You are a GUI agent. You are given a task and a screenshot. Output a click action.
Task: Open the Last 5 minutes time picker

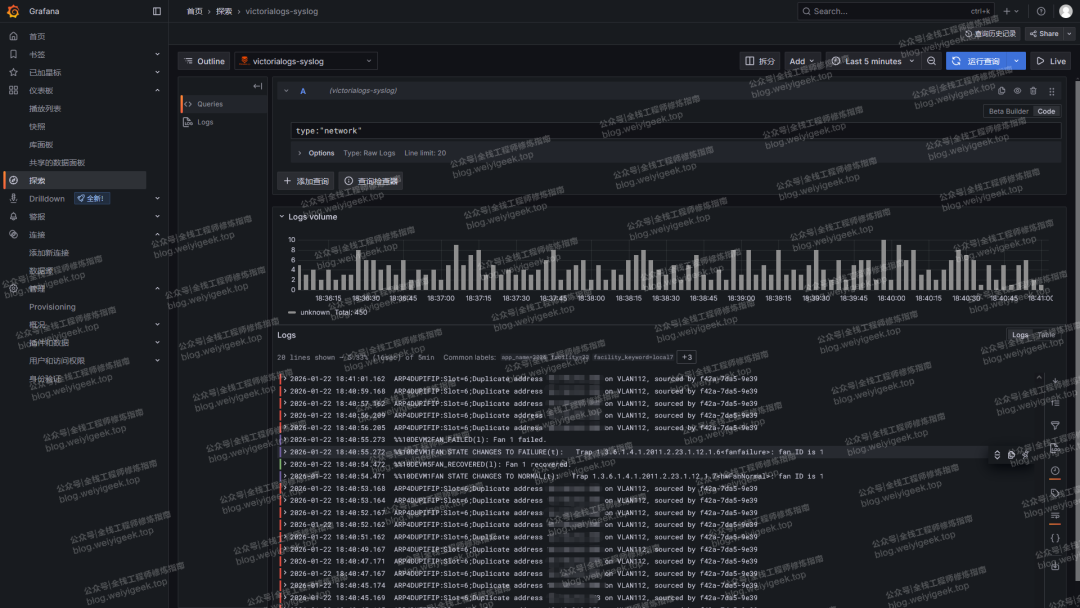[873, 61]
